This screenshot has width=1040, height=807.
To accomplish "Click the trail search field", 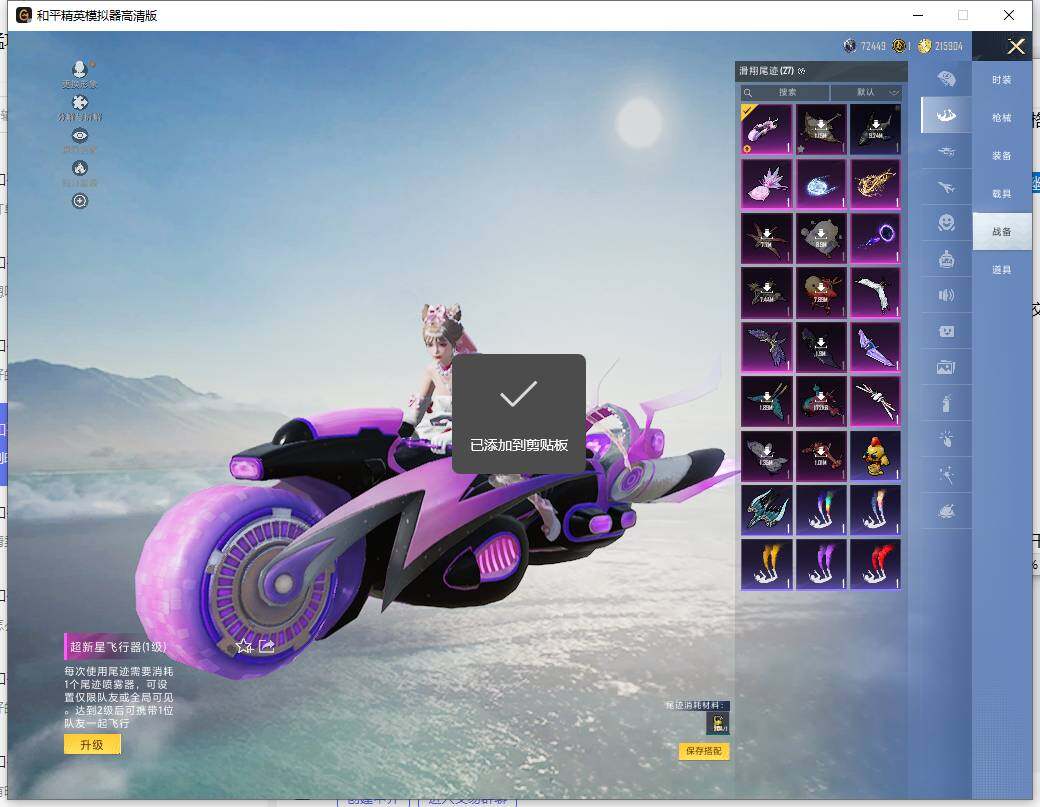I will (785, 92).
